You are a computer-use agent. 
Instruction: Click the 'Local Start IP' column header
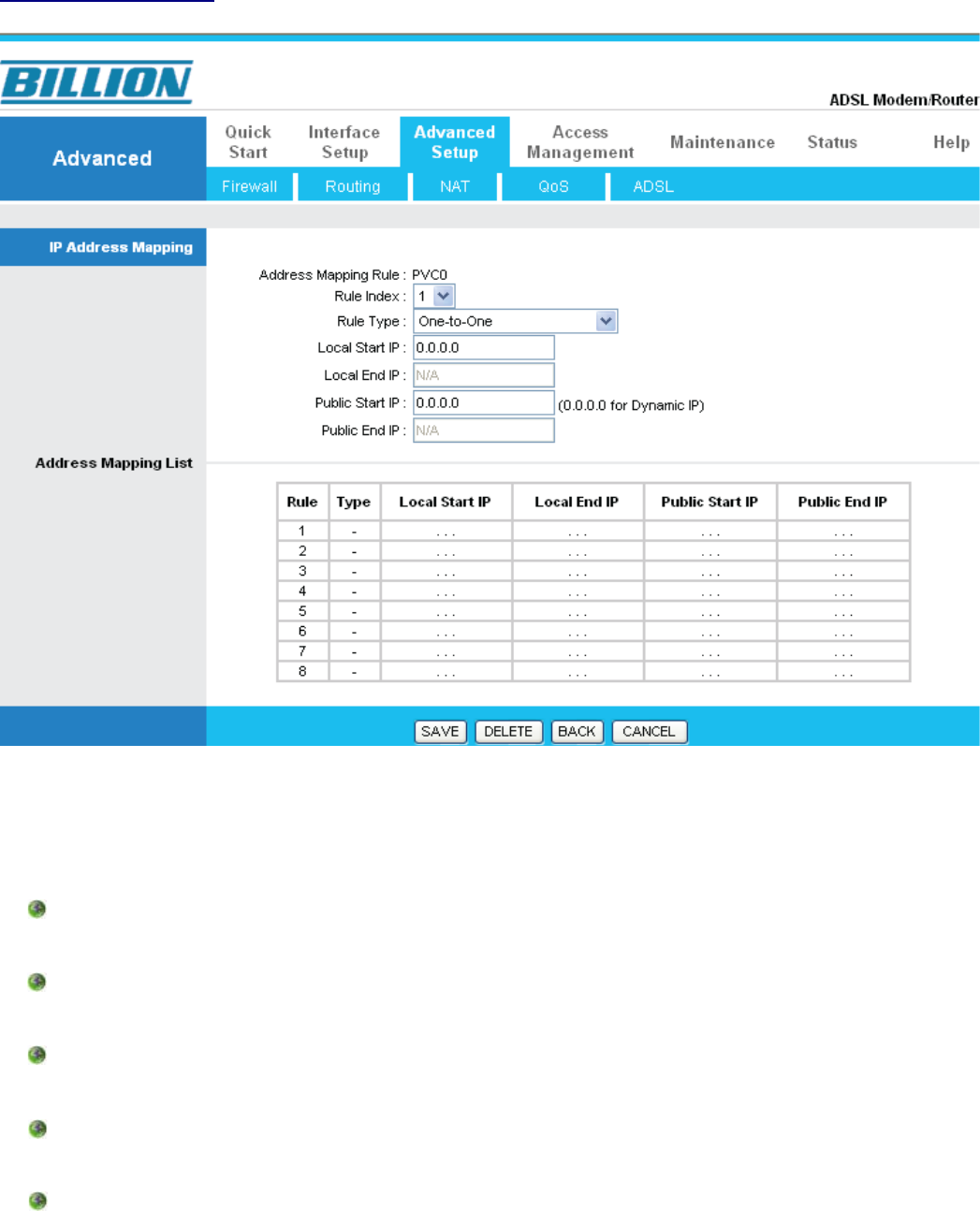pyautogui.click(x=446, y=502)
